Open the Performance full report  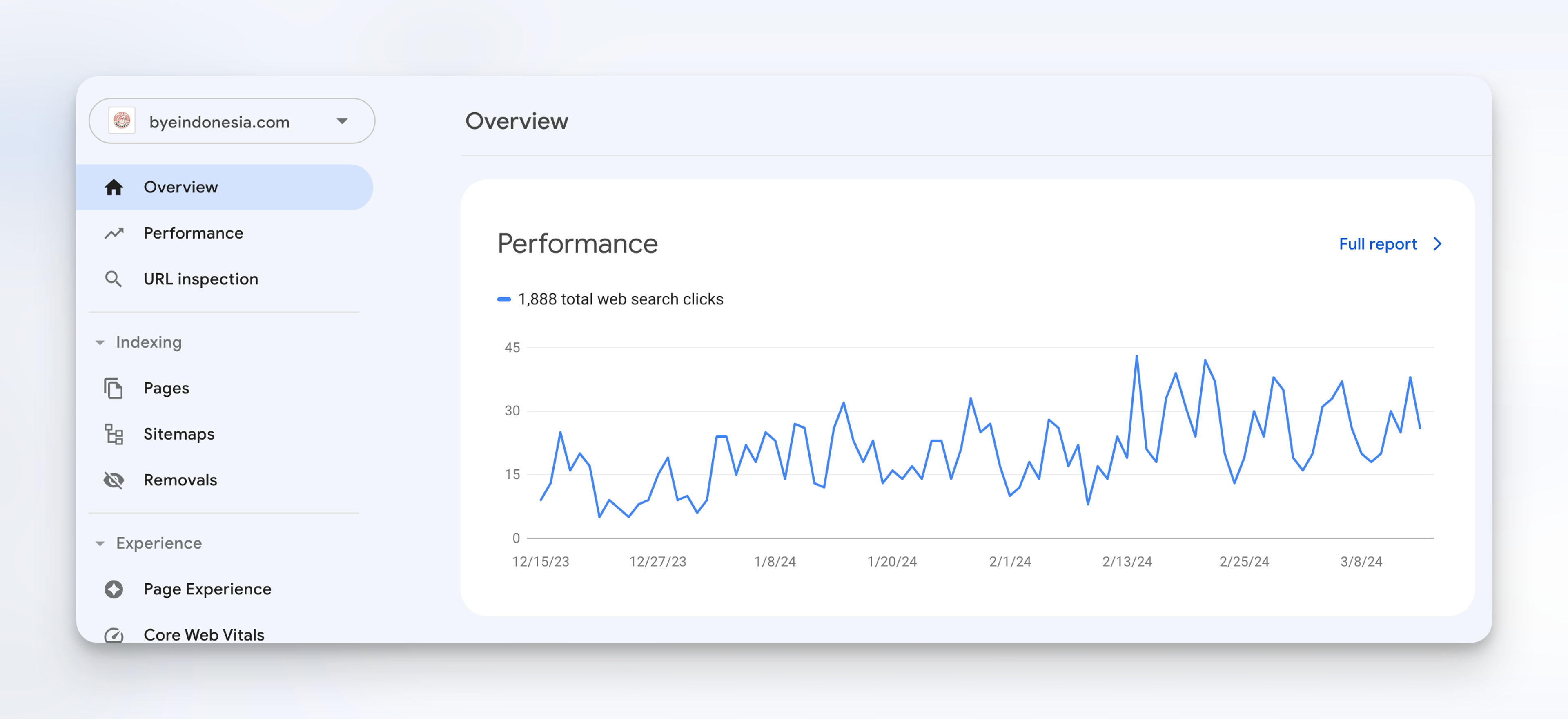tap(1390, 244)
